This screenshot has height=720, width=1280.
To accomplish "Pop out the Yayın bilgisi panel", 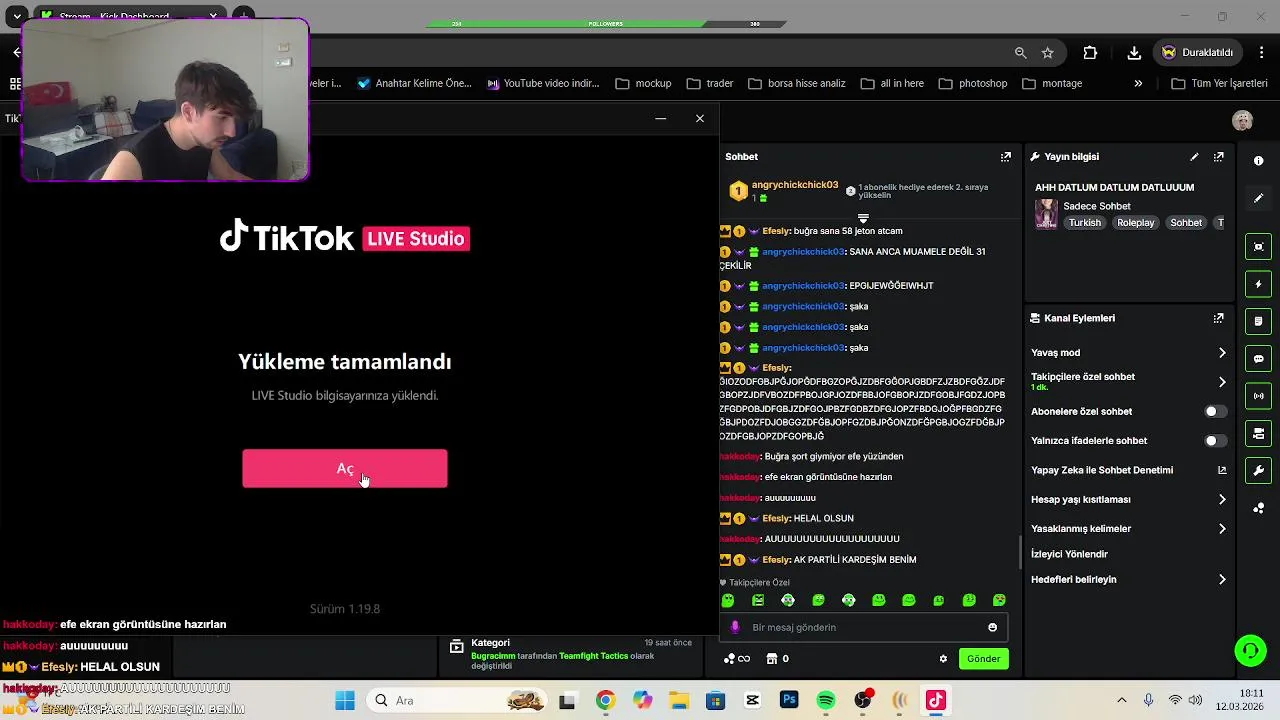I will point(1219,157).
